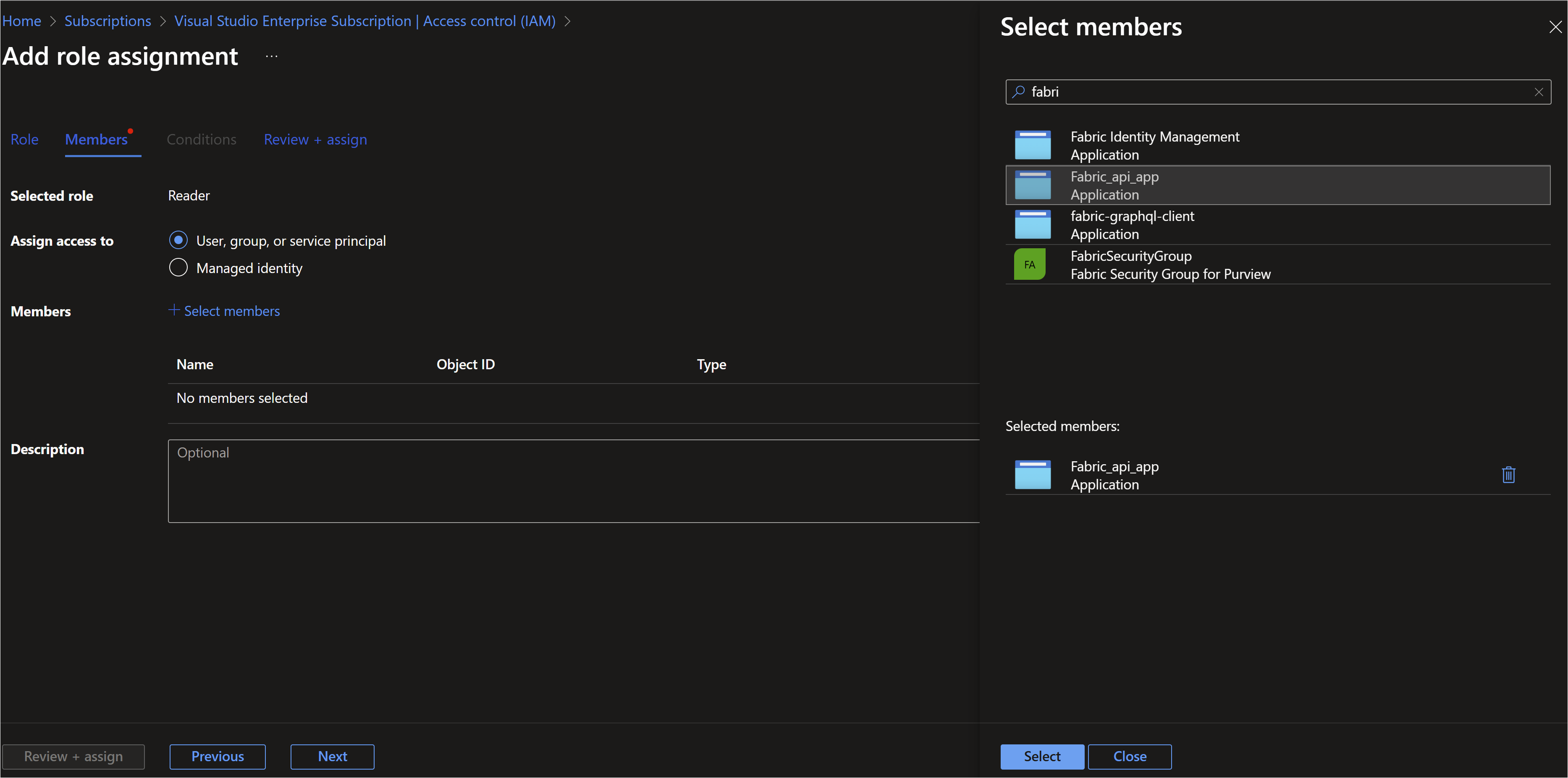Image resolution: width=1568 pixels, height=778 pixels.
Task: Click the Reader selected role text
Action: click(189, 195)
